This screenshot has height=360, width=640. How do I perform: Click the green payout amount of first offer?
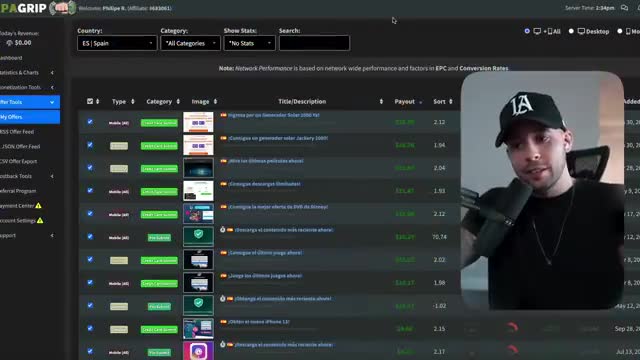(405, 122)
